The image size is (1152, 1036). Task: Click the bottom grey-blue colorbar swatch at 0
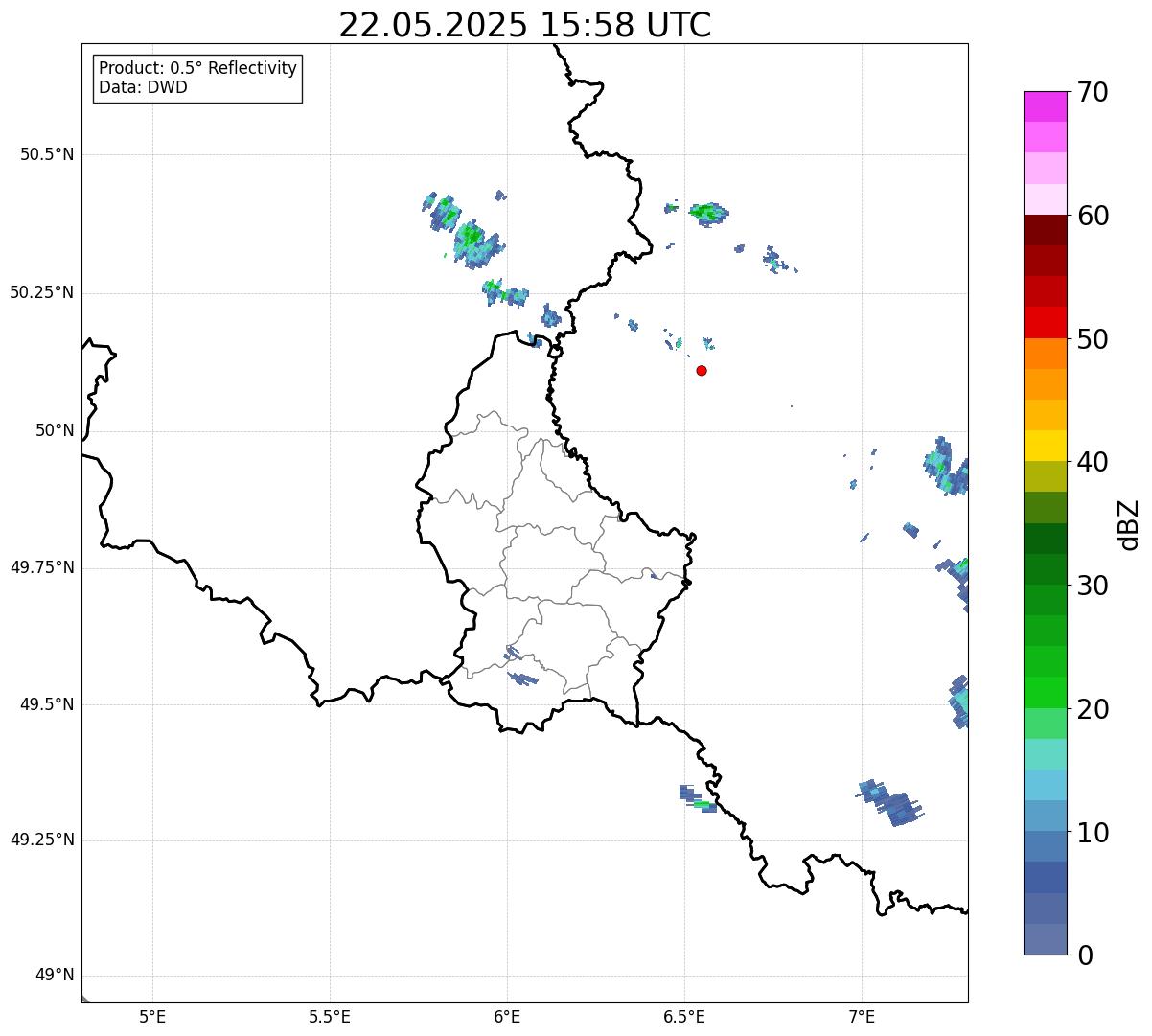point(1045,939)
